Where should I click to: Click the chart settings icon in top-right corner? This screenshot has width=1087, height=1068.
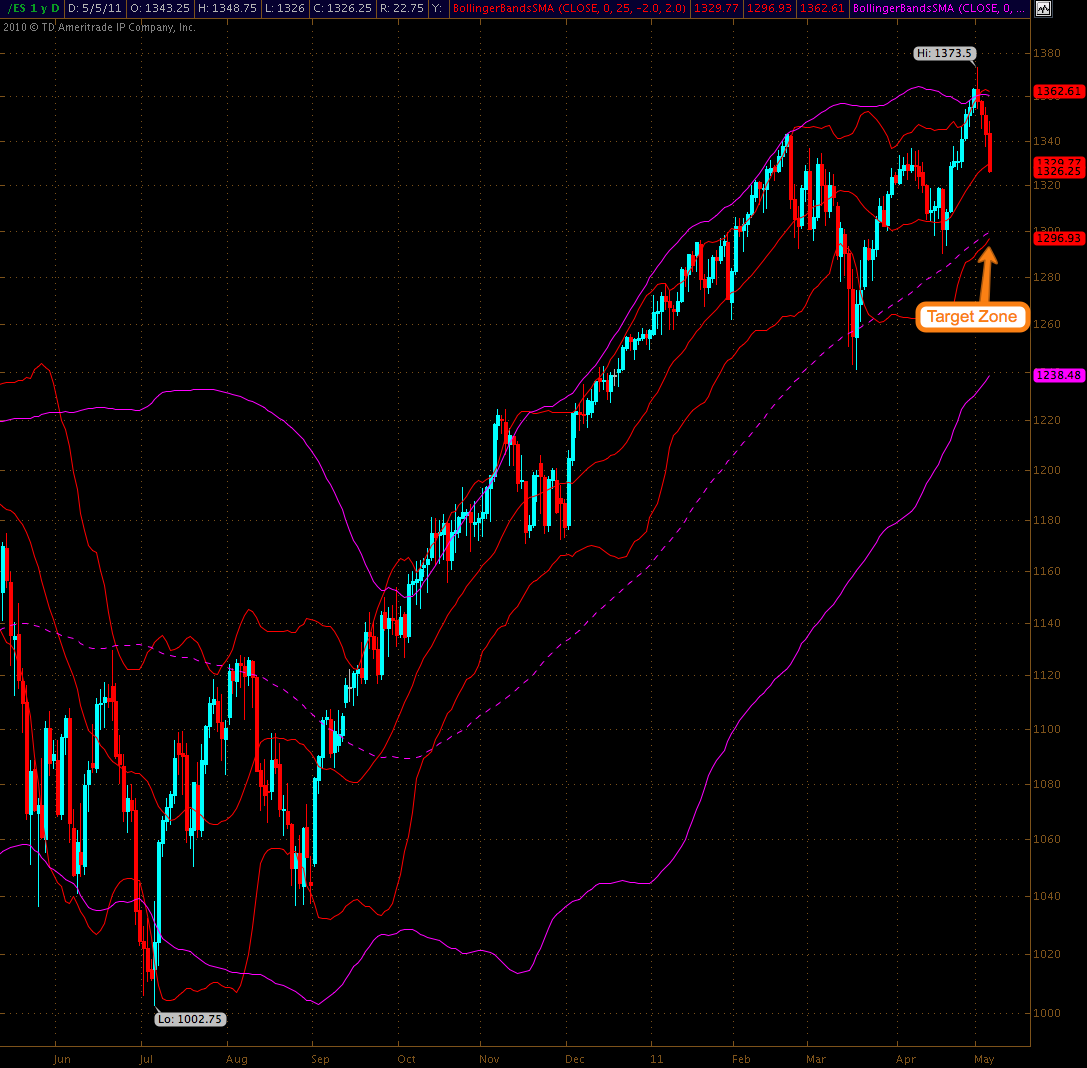[1043, 8]
